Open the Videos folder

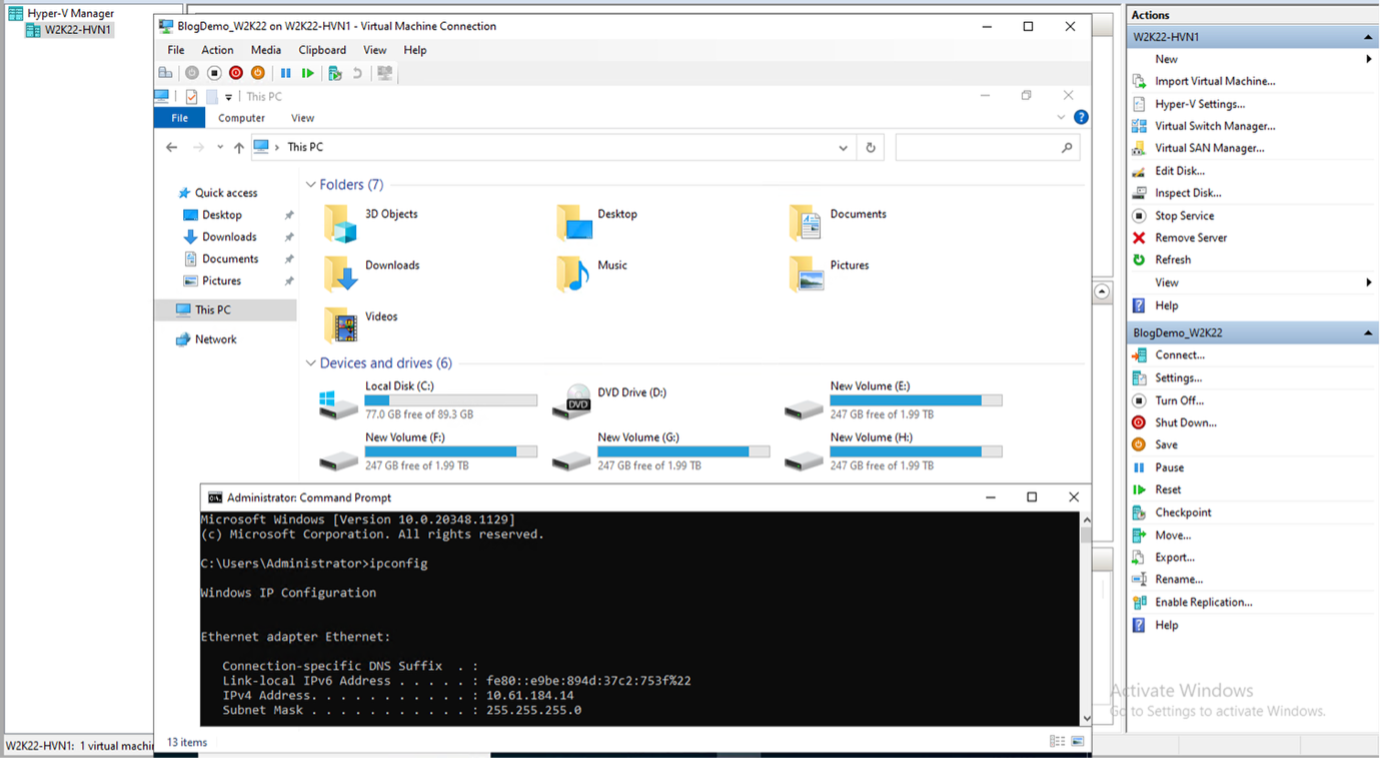[361, 325]
